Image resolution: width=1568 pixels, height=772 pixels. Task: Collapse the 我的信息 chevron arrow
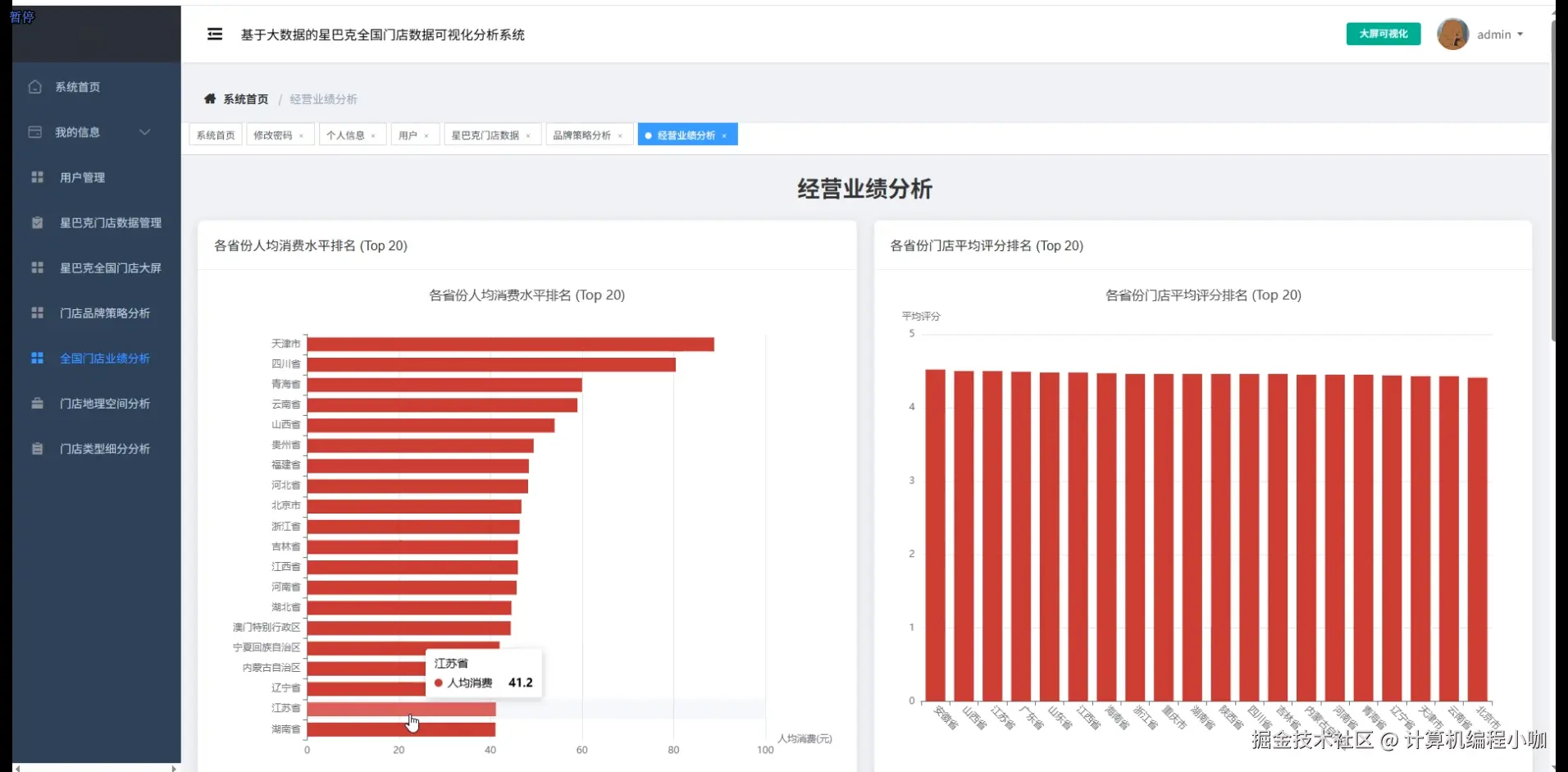[145, 132]
